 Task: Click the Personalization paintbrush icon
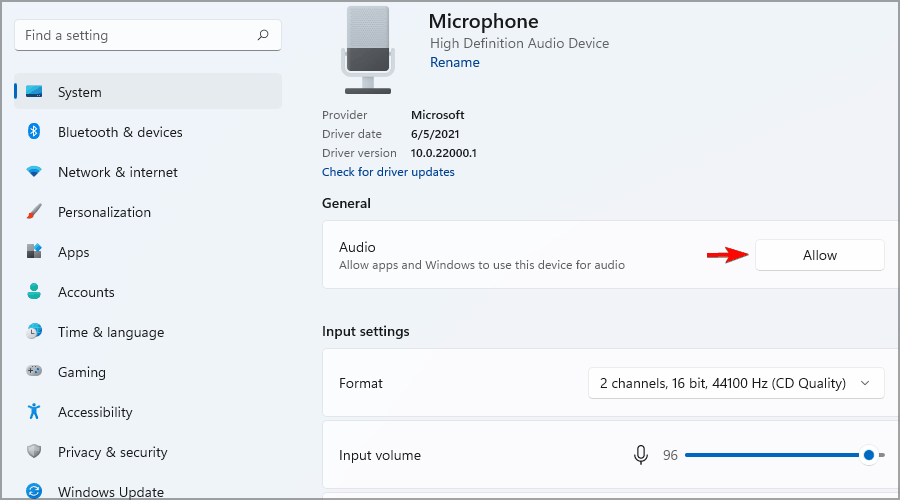[x=34, y=211]
